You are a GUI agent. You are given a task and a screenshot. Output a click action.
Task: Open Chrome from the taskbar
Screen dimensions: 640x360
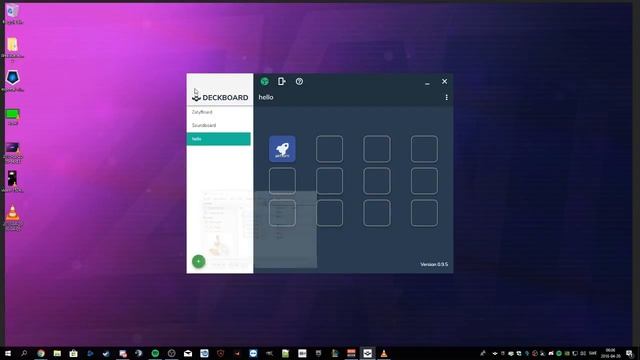tap(40, 353)
